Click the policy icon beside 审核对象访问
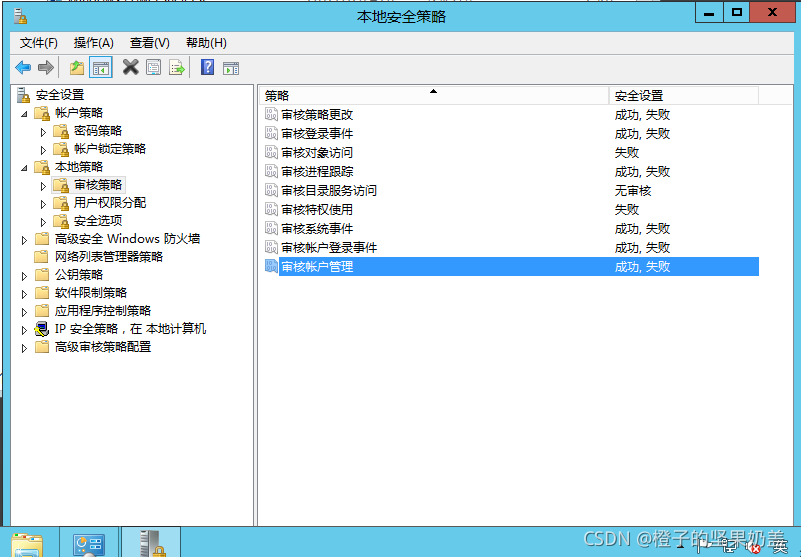 pos(271,152)
